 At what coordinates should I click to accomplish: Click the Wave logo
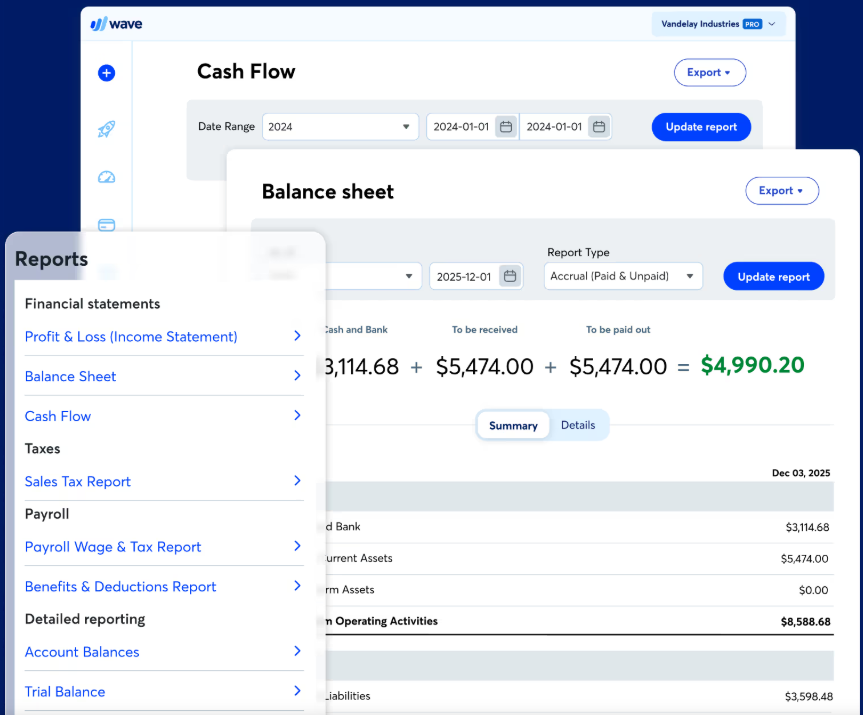pyautogui.click(x=116, y=24)
